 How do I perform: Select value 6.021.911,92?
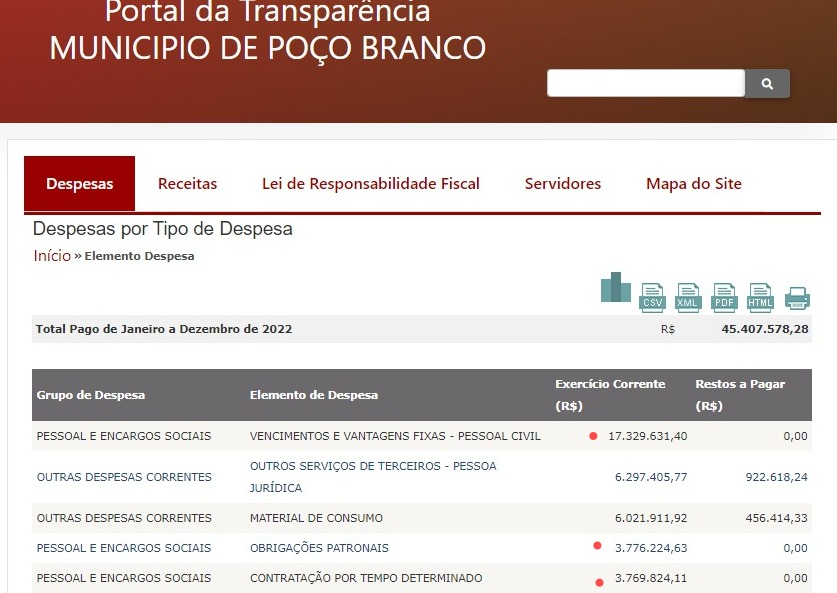[651, 518]
